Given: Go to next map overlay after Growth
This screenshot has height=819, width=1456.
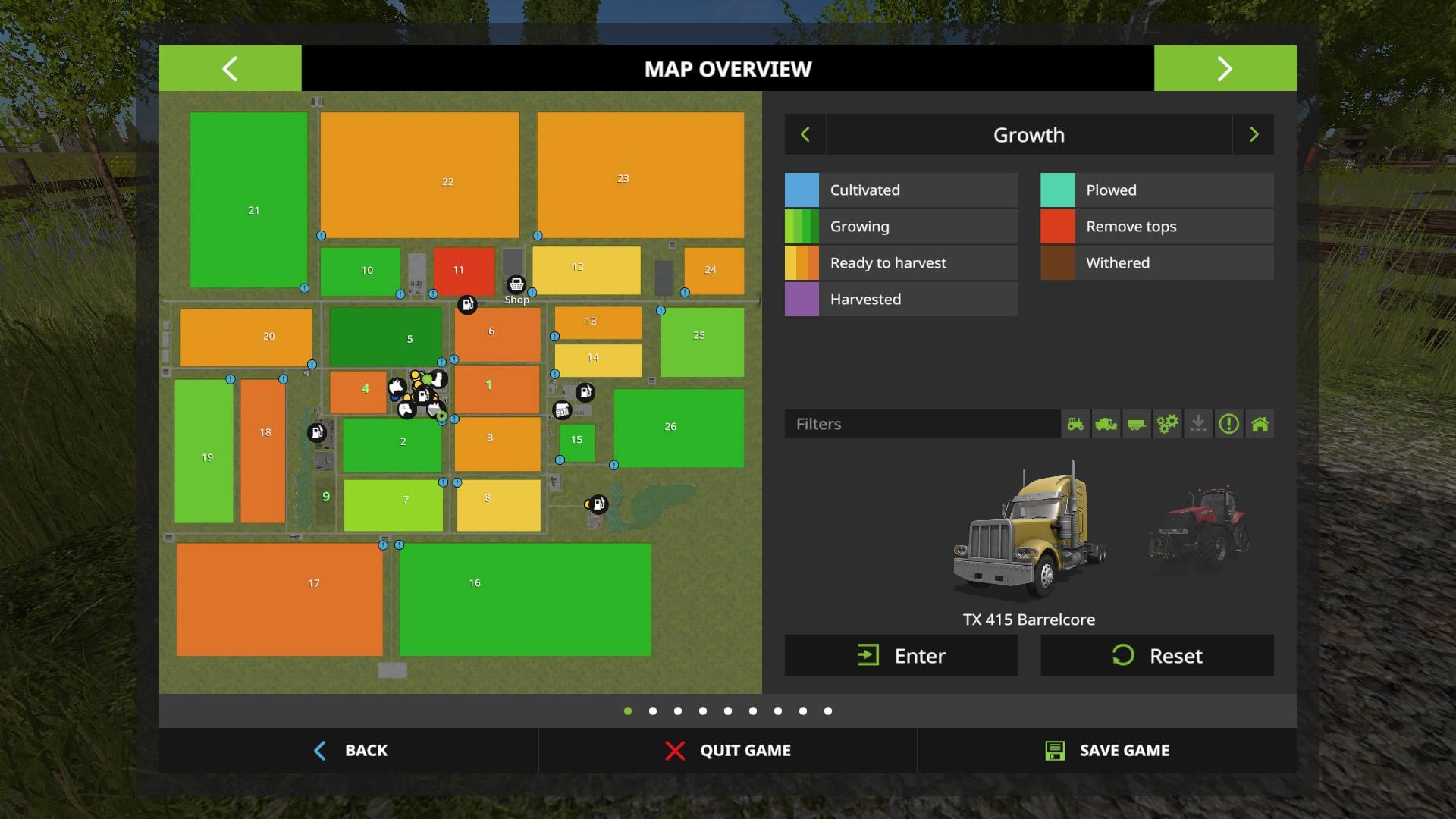Looking at the screenshot, I should click(x=1253, y=135).
